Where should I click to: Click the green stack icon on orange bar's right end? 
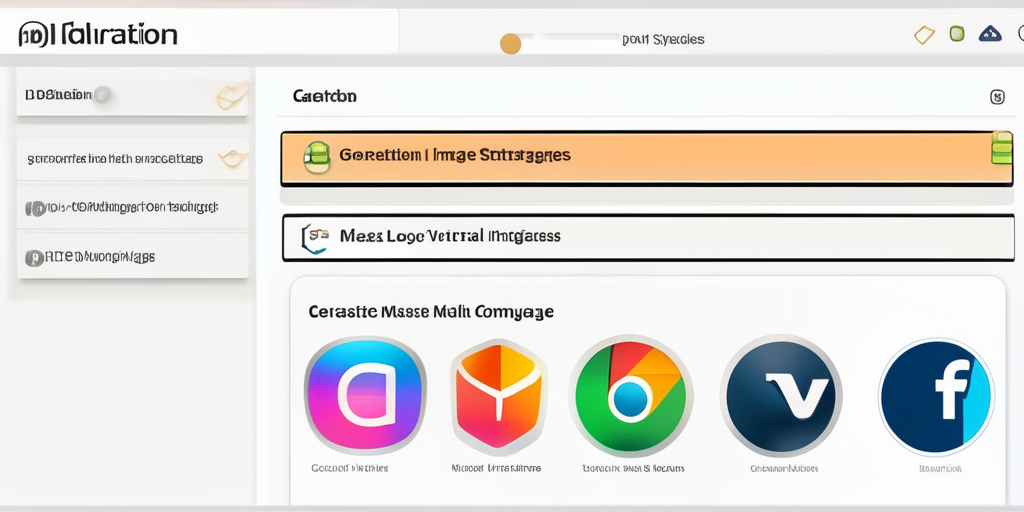point(1001,148)
